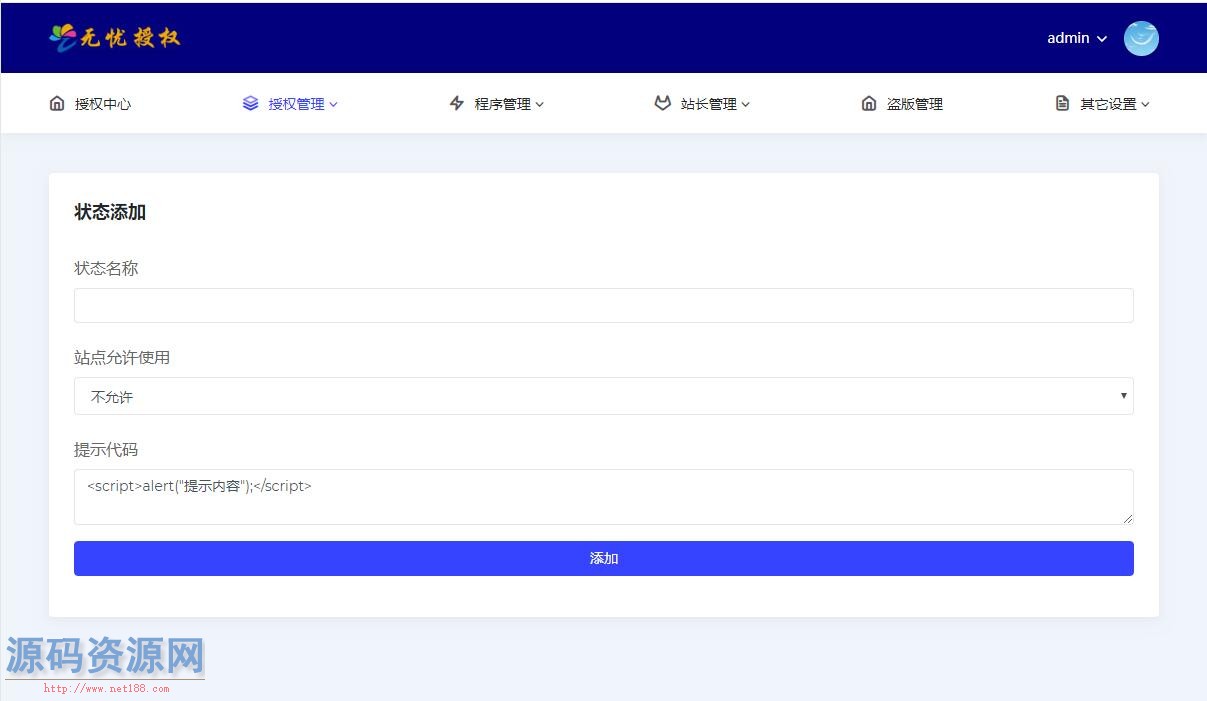The height and width of the screenshot is (701, 1207).
Task: Click inside the 提示代码 textarea
Action: pyautogui.click(x=604, y=497)
